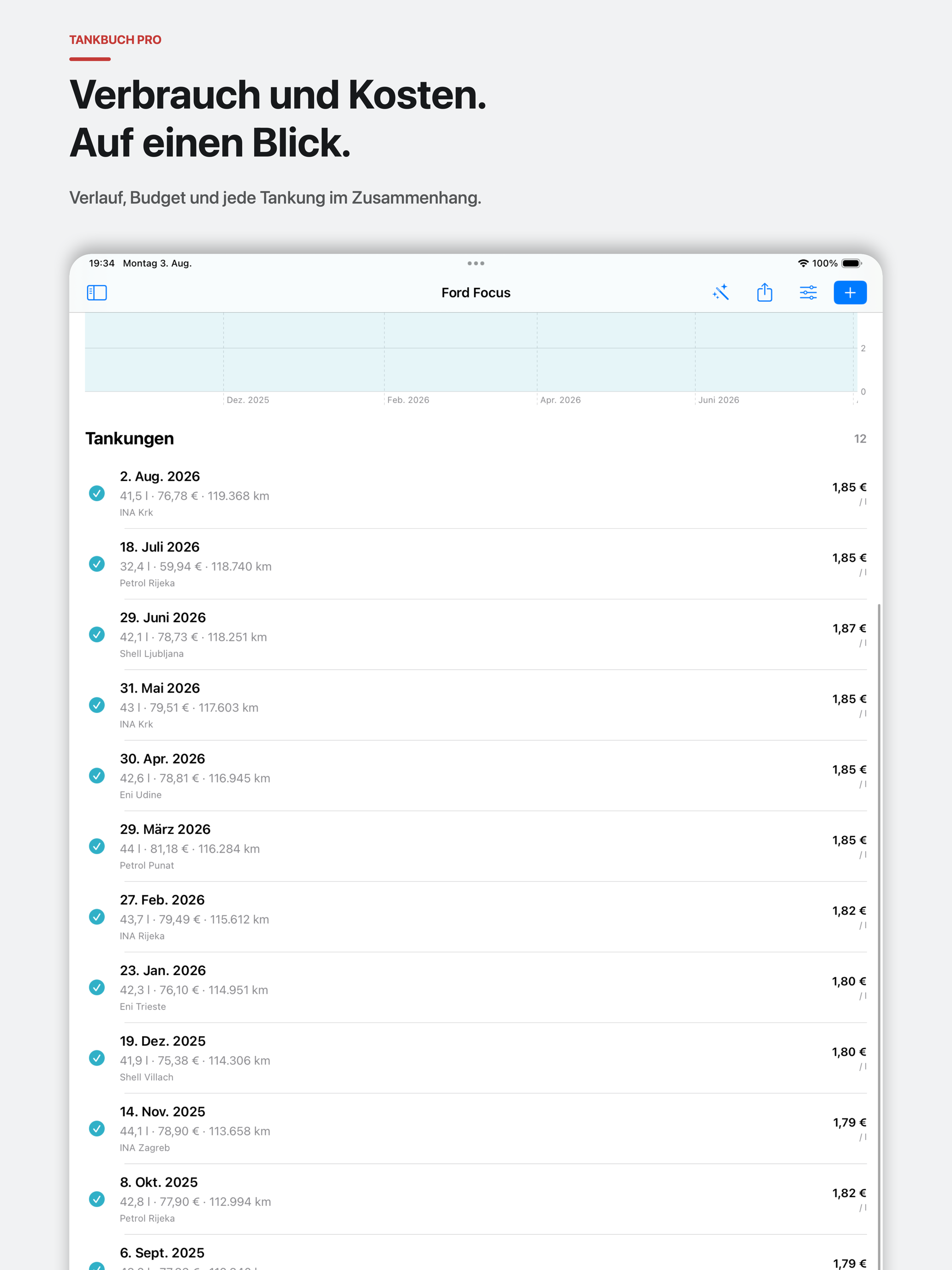Click the 1,79 € price for 14. Nov. 2025
Screen dimensions: 952x1270
[x=849, y=1123]
